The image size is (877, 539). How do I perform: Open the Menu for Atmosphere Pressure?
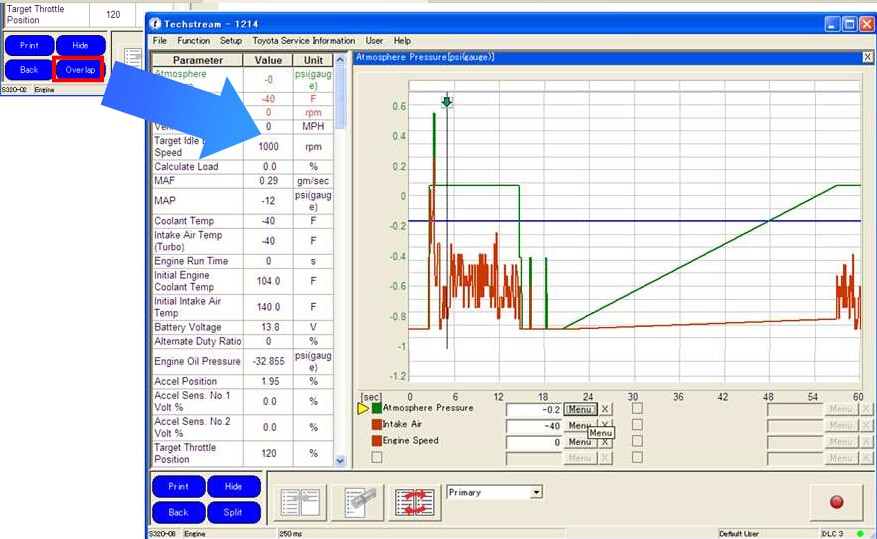(x=579, y=409)
